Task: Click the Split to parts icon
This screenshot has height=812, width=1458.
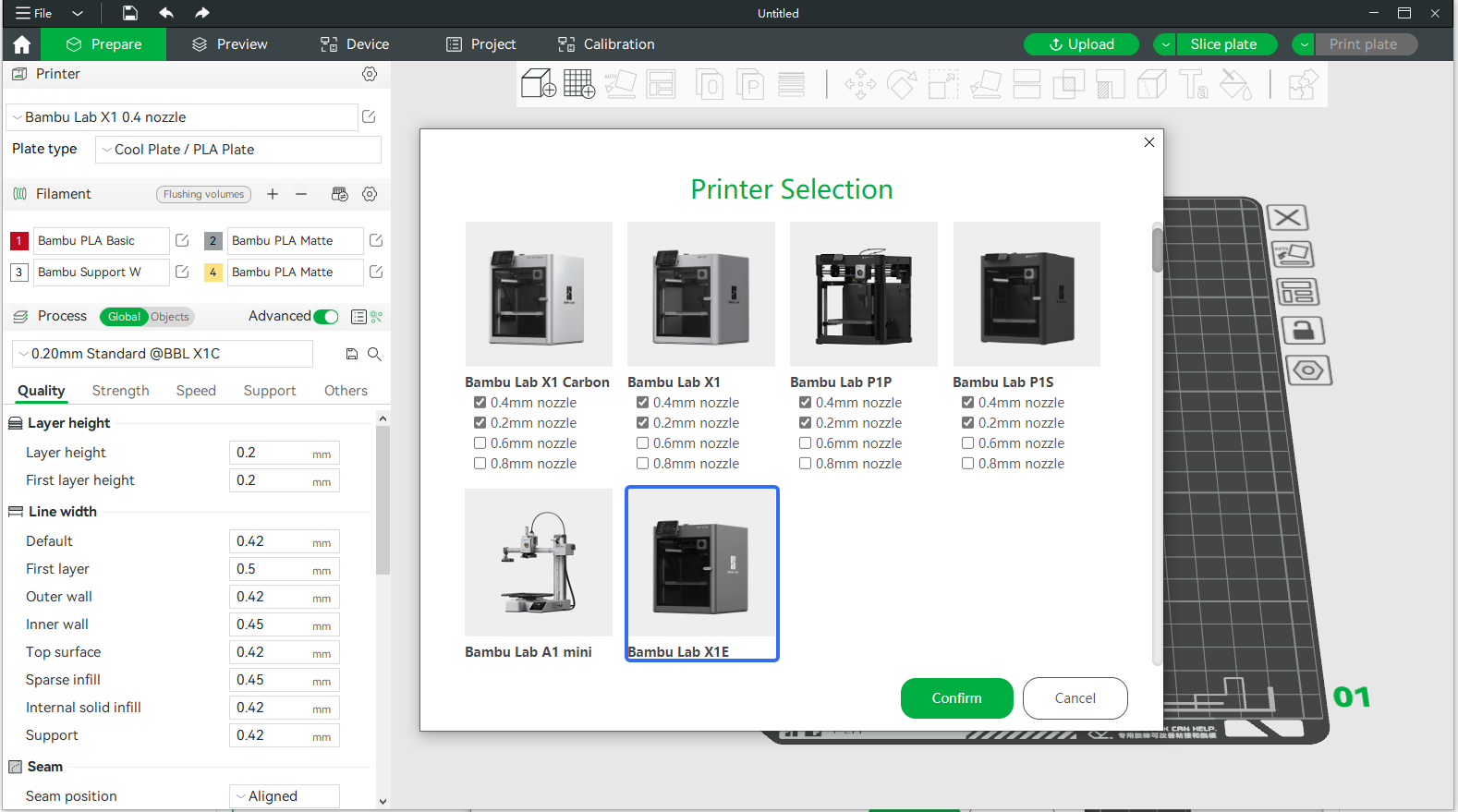Action: click(x=750, y=84)
